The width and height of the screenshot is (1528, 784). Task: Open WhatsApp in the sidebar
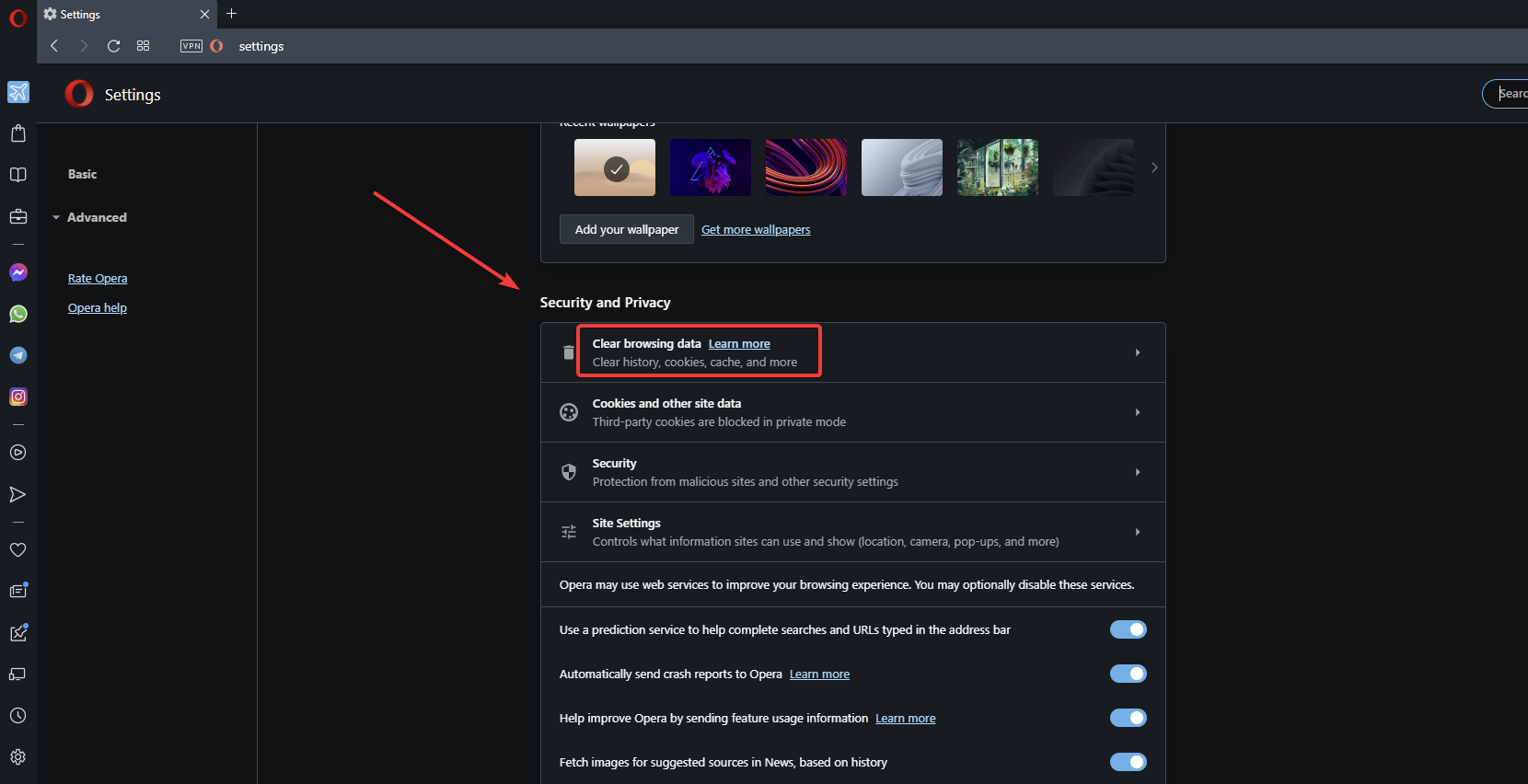pos(18,314)
